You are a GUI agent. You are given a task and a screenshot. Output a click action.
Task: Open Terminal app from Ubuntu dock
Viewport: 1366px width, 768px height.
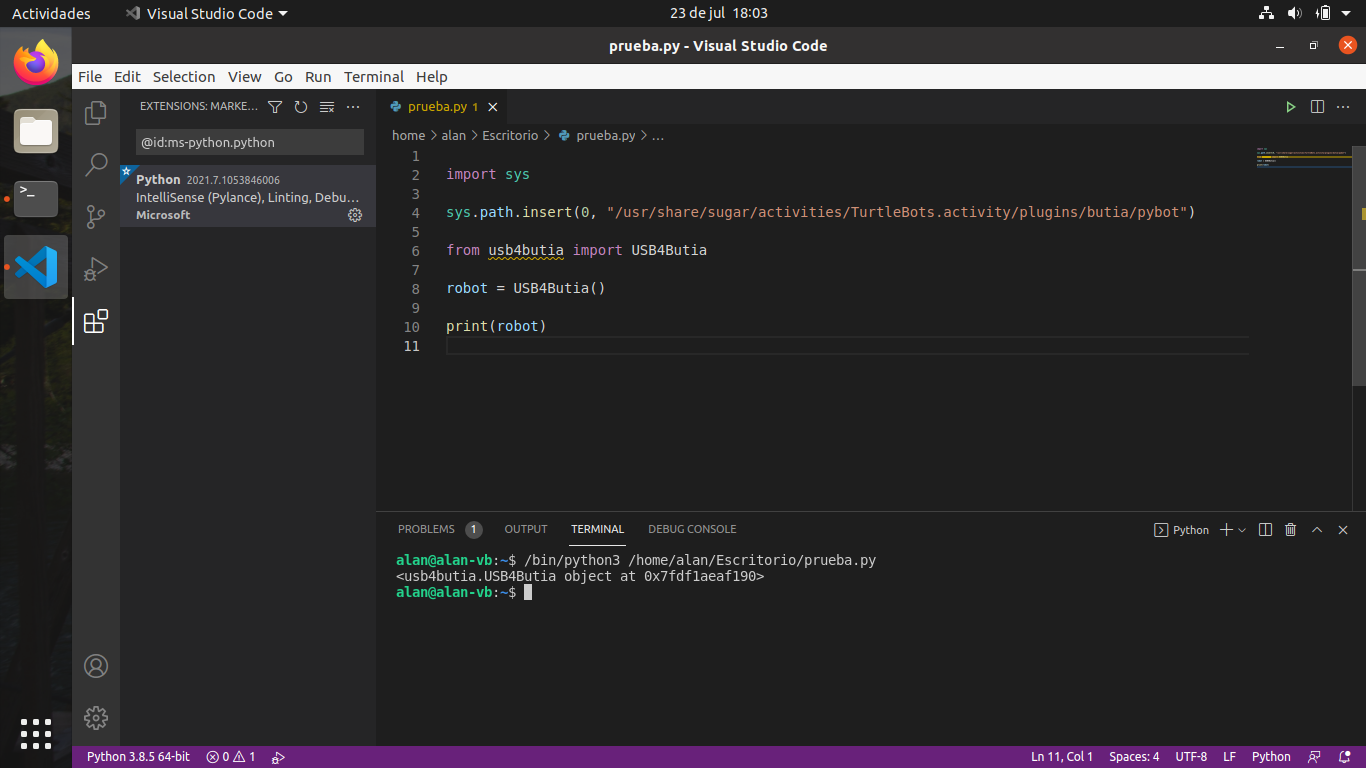36,199
